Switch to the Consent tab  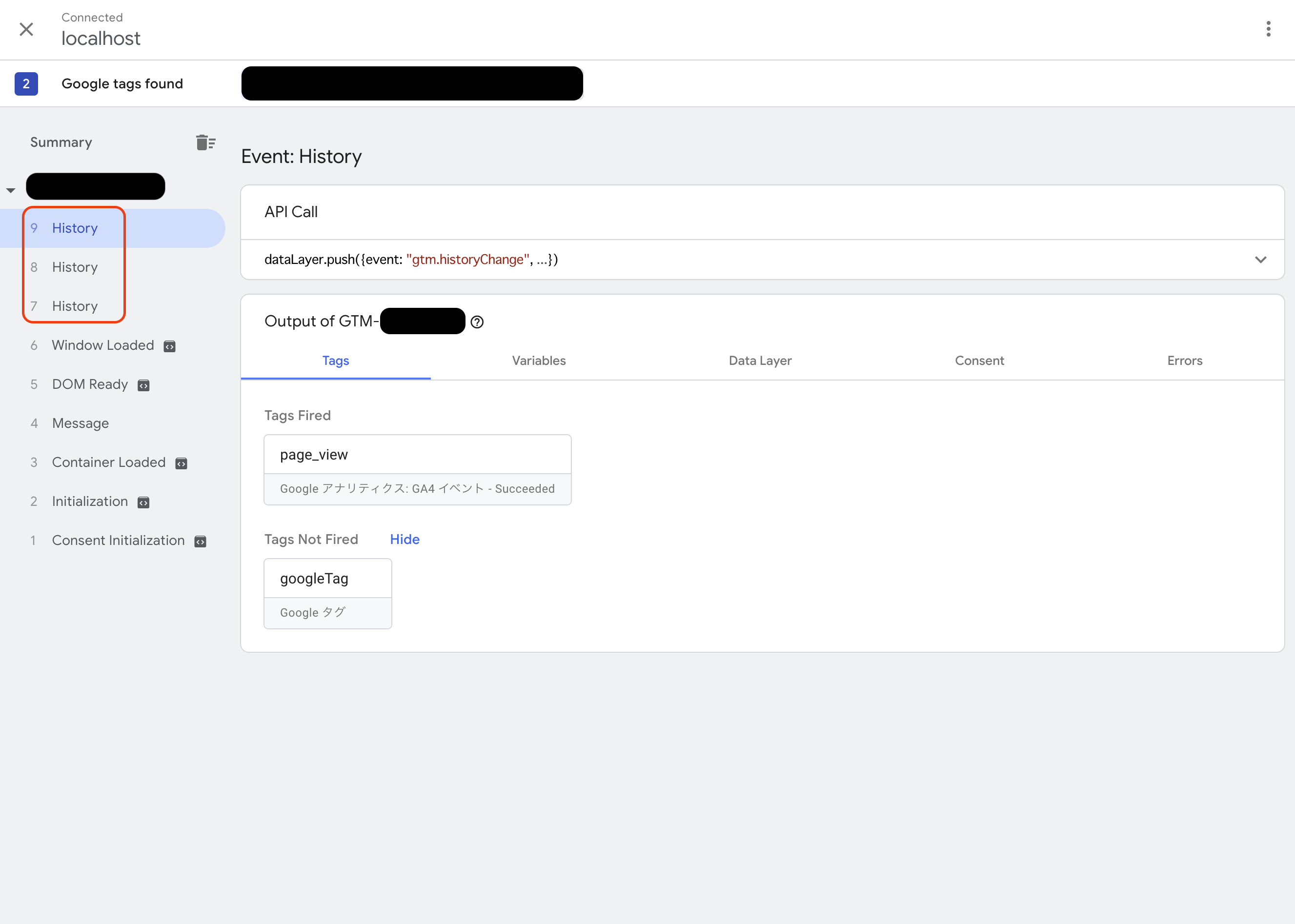pyautogui.click(x=979, y=360)
